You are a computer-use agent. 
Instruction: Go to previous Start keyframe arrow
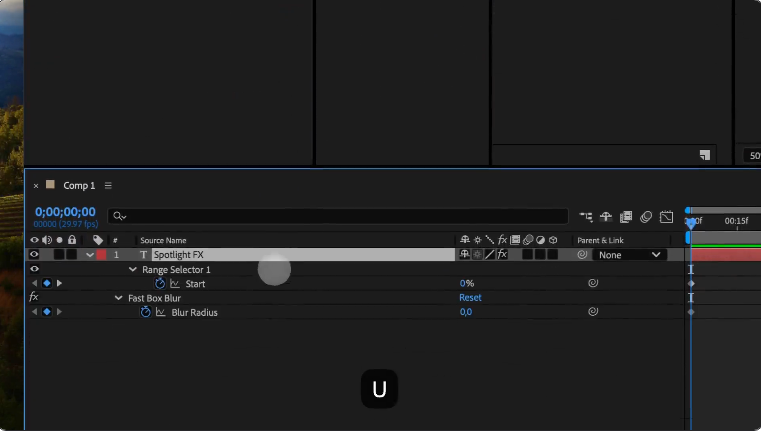pos(34,284)
